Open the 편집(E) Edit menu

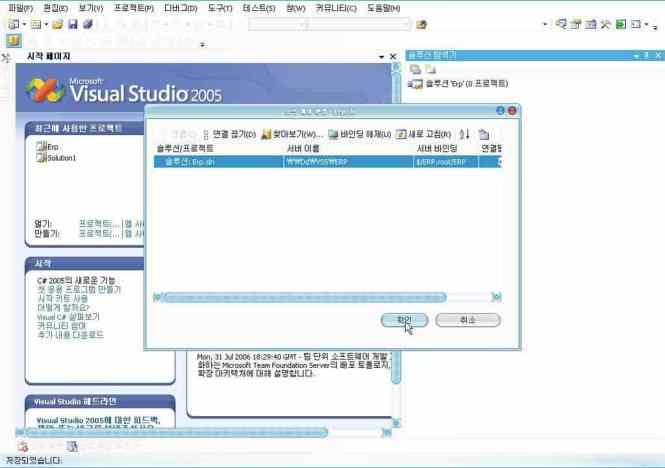(55, 8)
